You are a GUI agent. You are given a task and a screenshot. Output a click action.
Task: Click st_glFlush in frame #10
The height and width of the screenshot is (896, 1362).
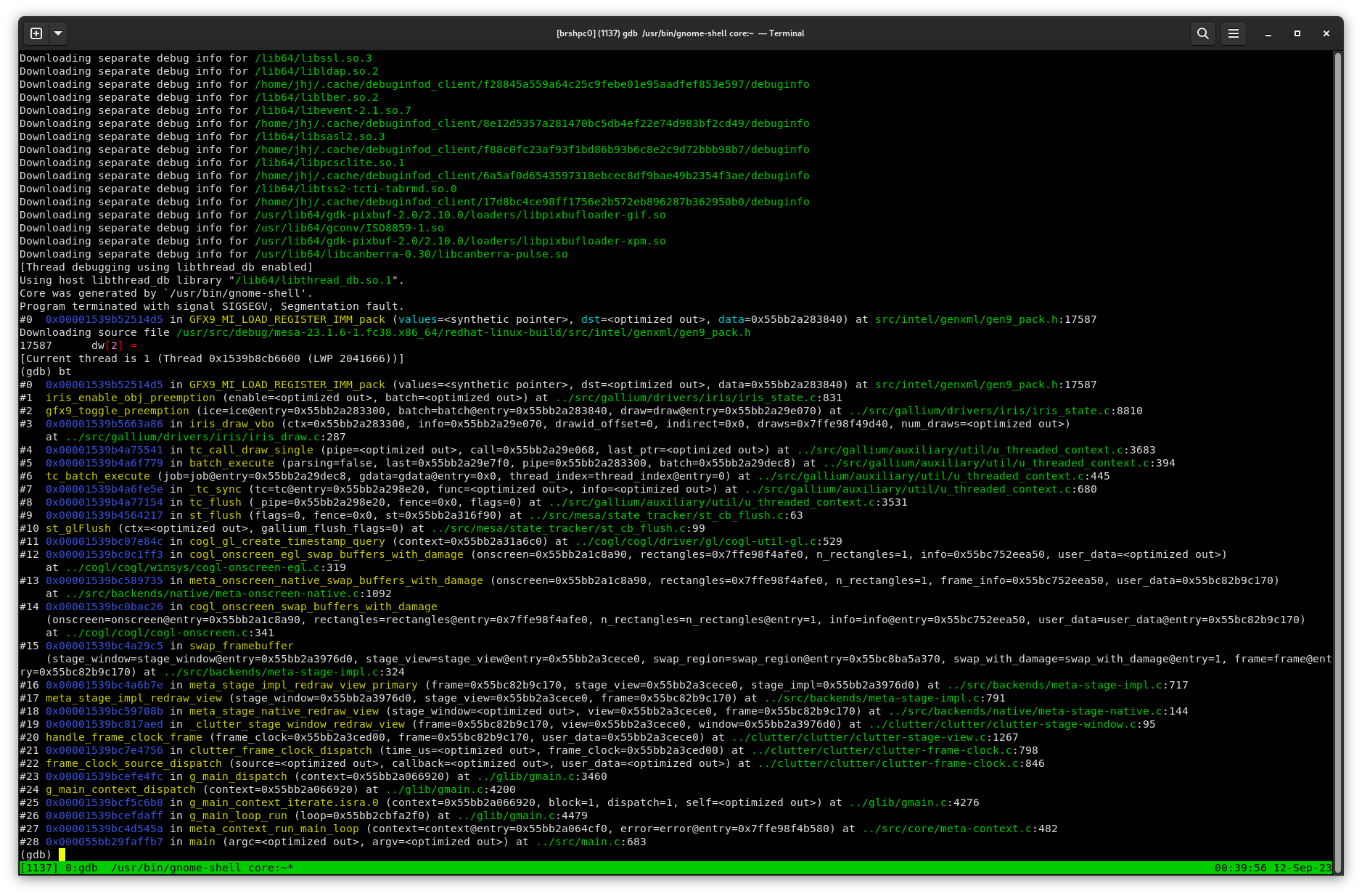click(x=78, y=528)
